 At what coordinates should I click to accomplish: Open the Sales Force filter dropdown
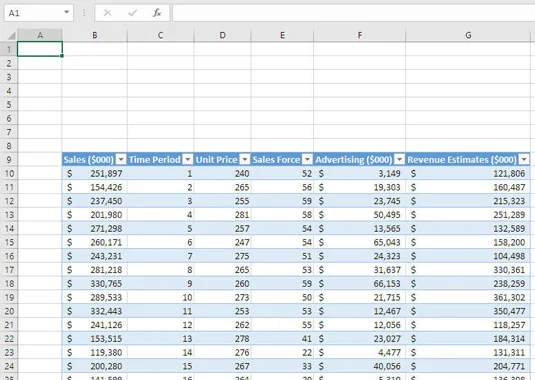pos(307,159)
